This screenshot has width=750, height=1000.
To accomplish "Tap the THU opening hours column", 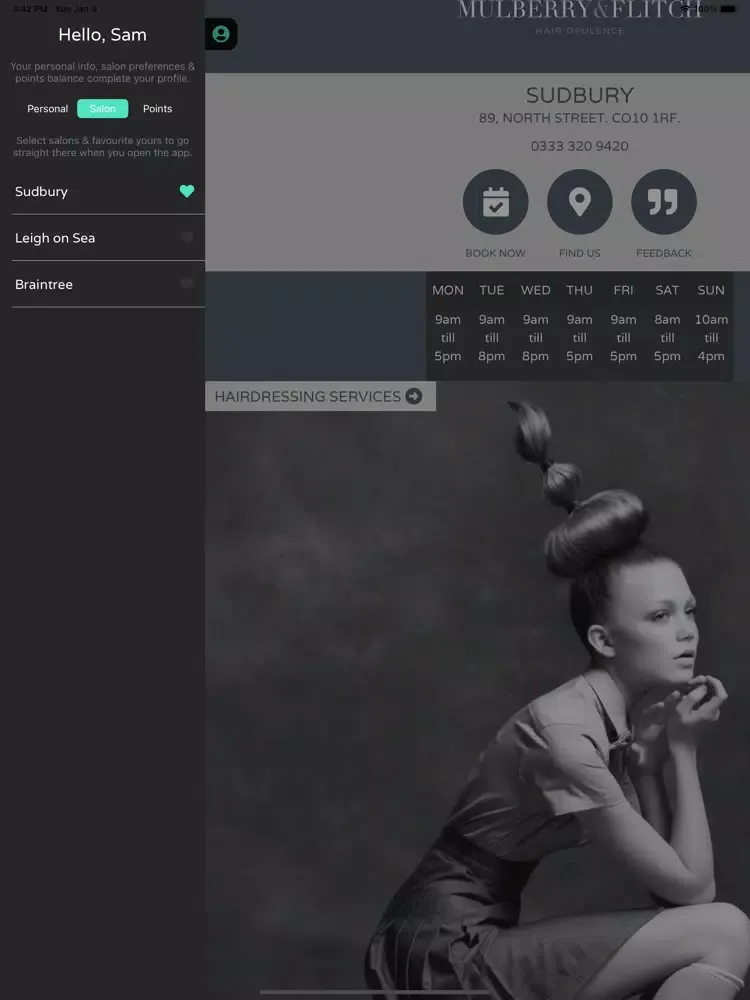I will pyautogui.click(x=580, y=323).
